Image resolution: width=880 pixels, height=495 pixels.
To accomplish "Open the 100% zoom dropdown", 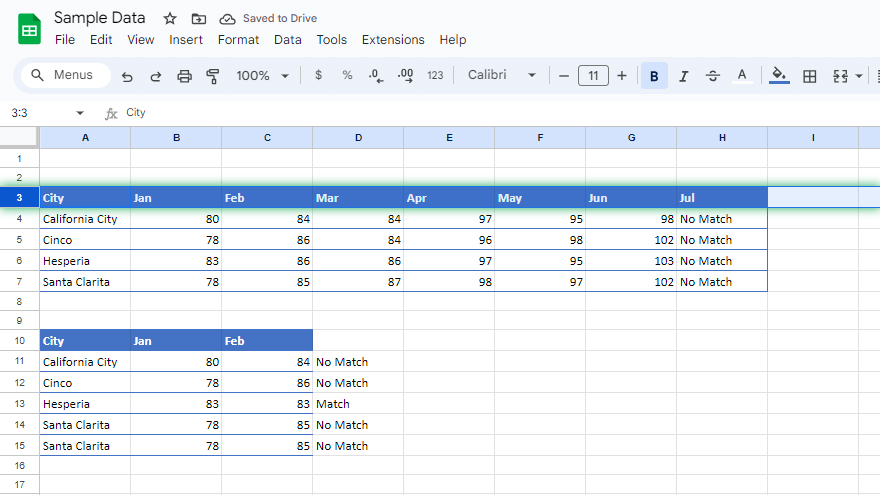I will [262, 76].
